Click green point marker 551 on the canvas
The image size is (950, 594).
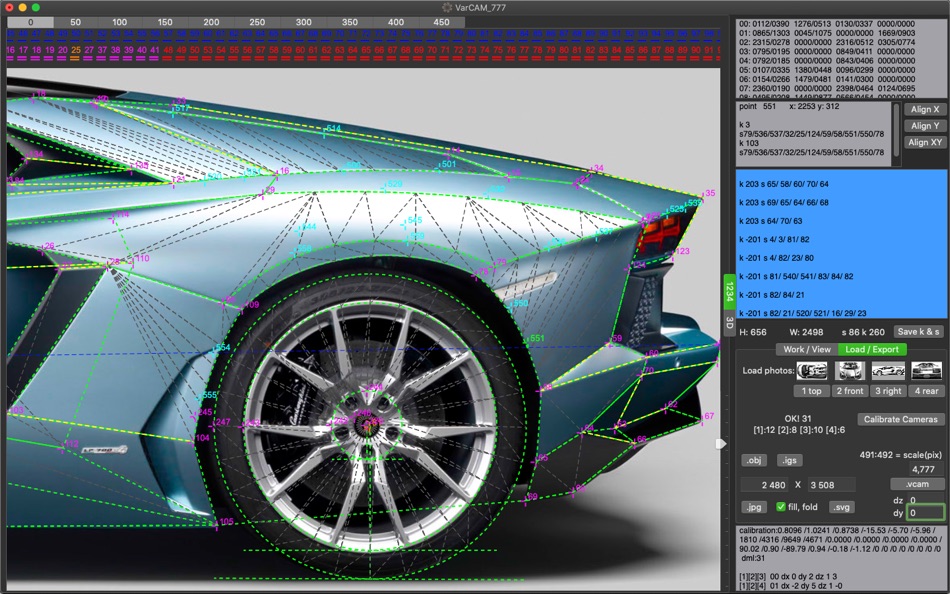536,339
